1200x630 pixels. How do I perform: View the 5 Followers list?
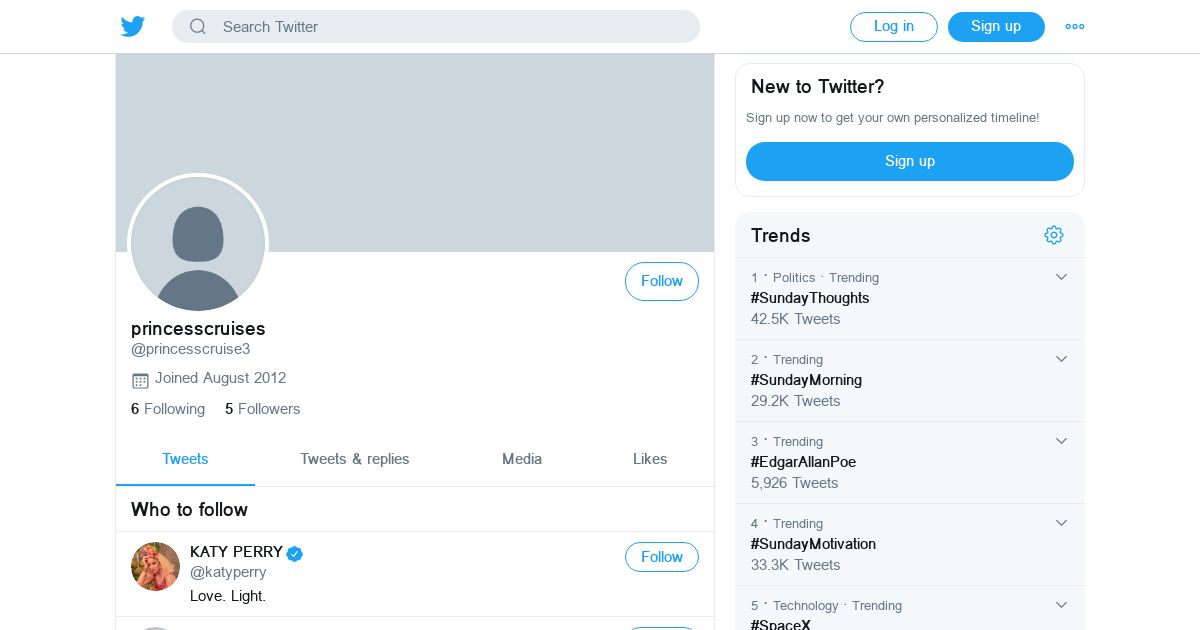tap(262, 409)
